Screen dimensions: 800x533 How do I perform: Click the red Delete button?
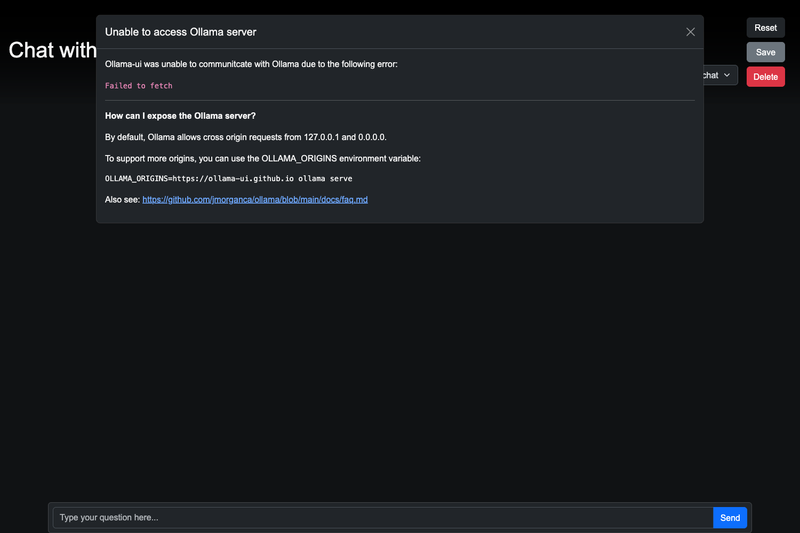[765, 77]
